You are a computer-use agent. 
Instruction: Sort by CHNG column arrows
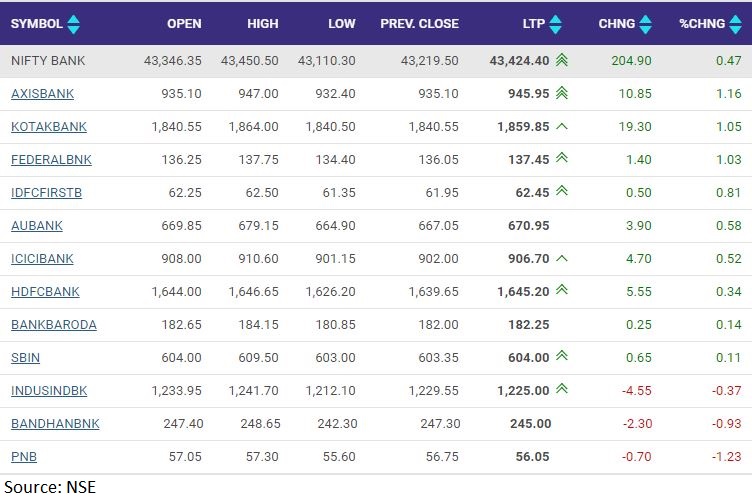coord(644,24)
